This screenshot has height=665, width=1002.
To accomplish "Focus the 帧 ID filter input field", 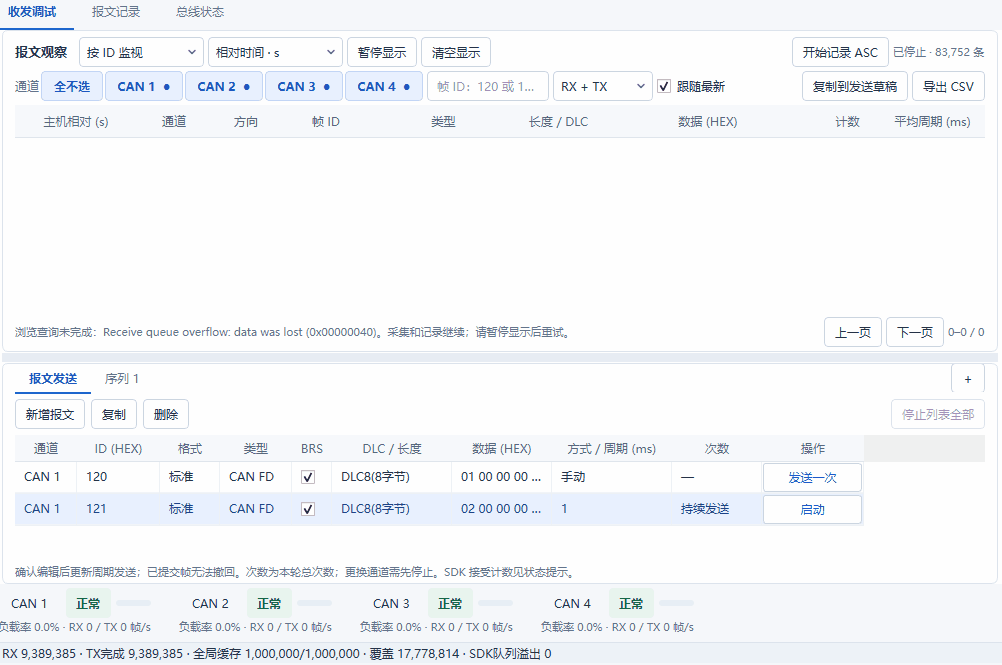I will (488, 86).
